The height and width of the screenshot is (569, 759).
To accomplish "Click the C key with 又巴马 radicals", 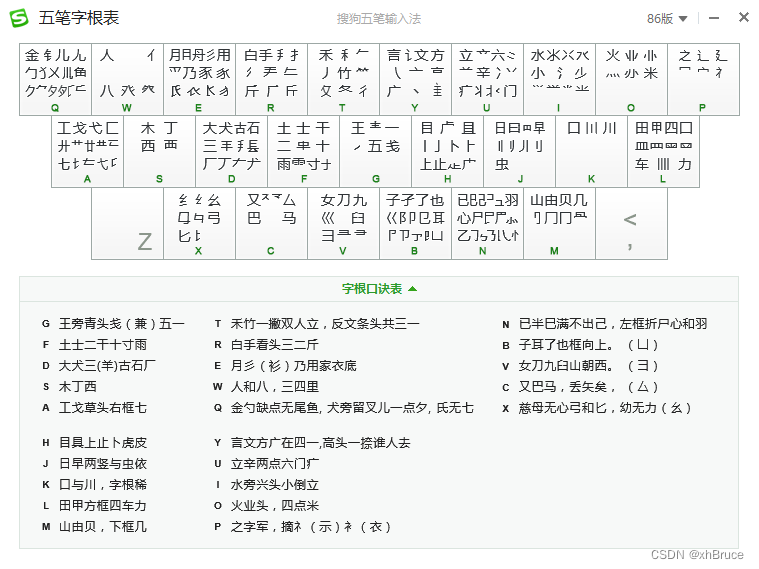I will (272, 224).
